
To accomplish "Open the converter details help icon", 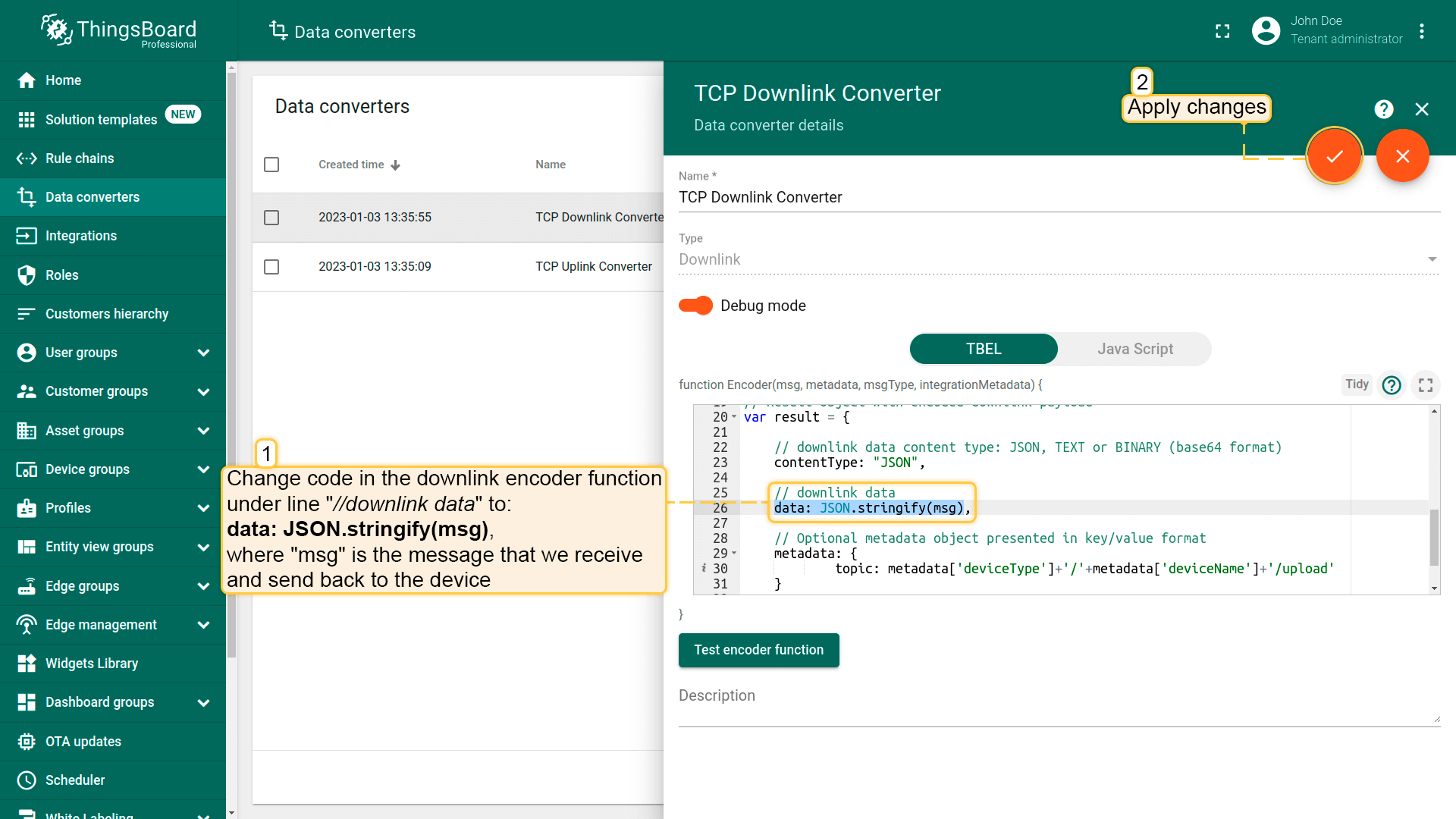I will [1383, 109].
